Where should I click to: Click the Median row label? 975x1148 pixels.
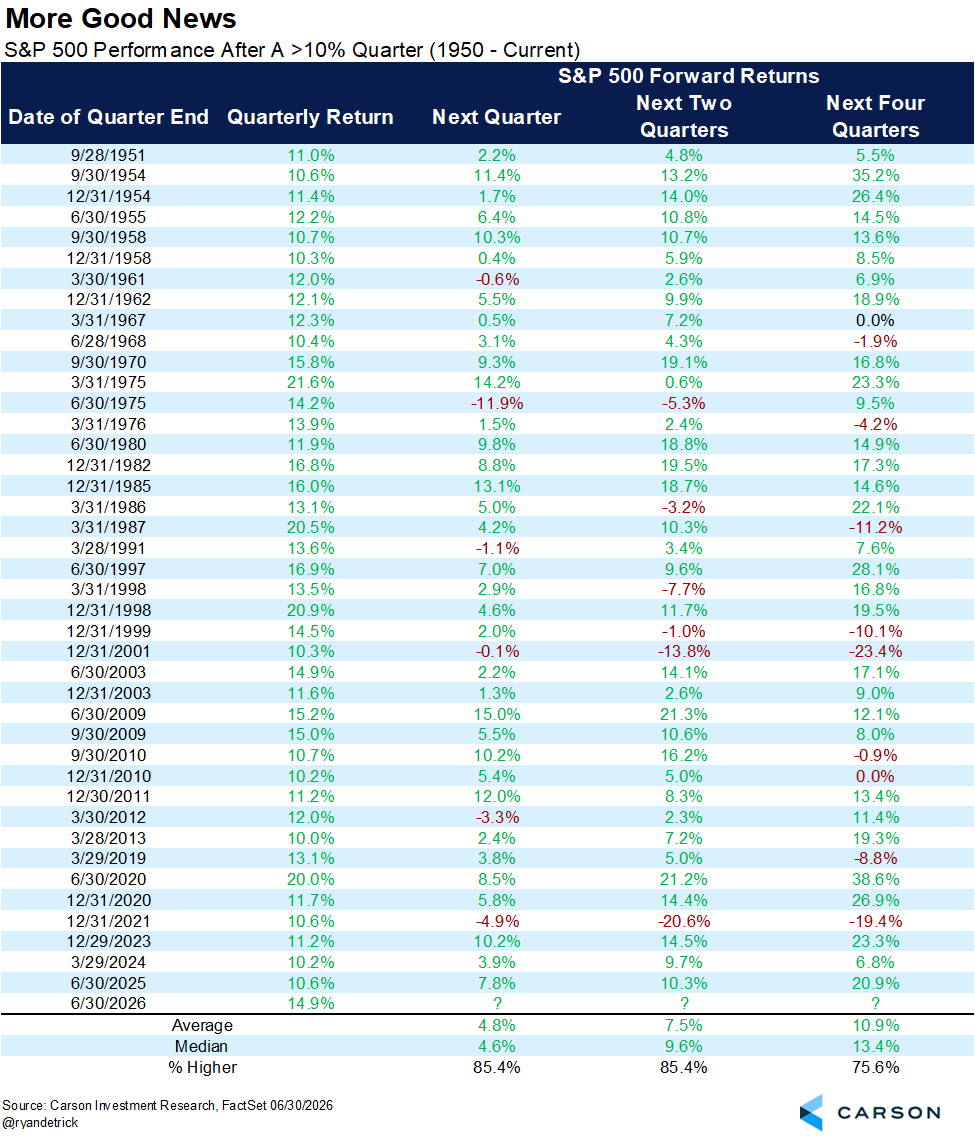coord(201,1047)
